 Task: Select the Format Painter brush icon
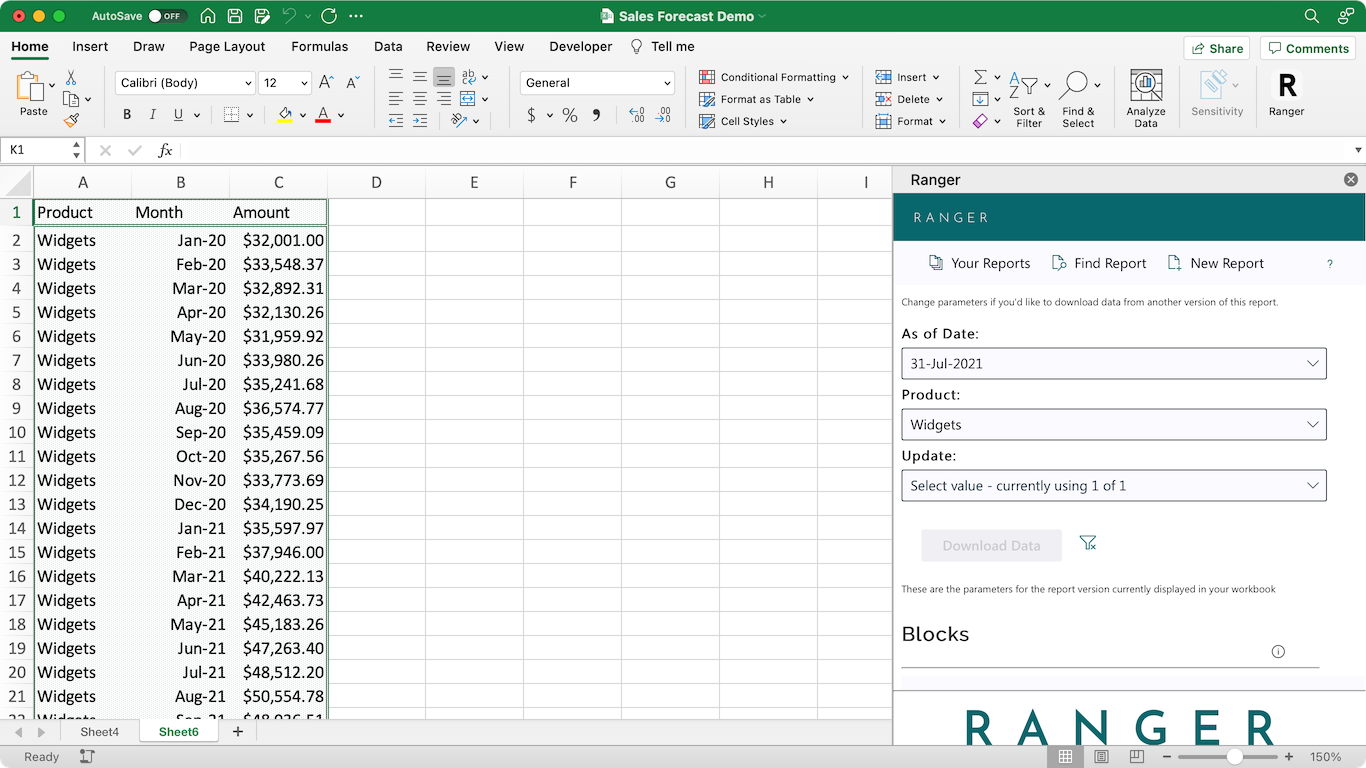pyautogui.click(x=71, y=120)
